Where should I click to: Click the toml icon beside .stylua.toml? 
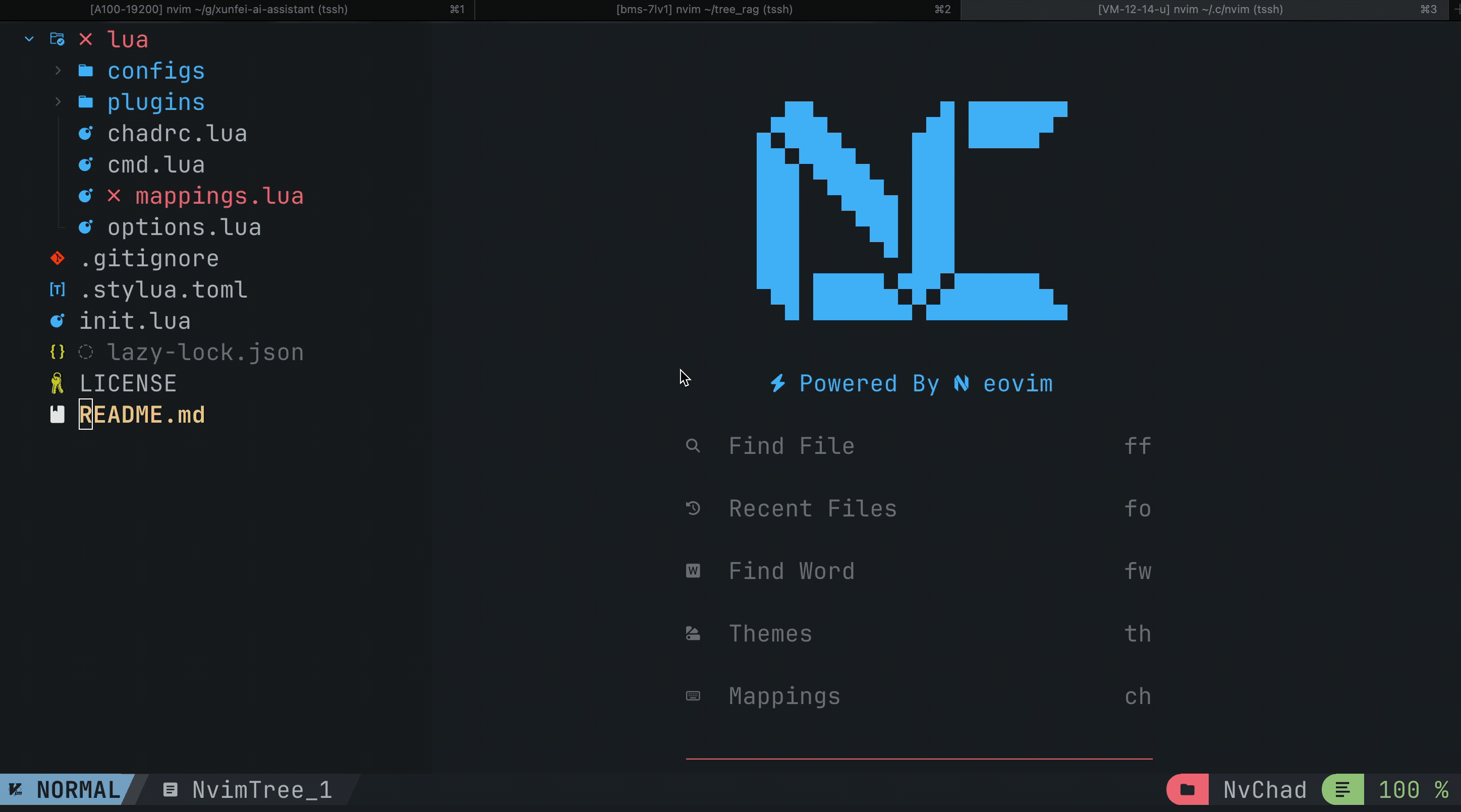(58, 290)
